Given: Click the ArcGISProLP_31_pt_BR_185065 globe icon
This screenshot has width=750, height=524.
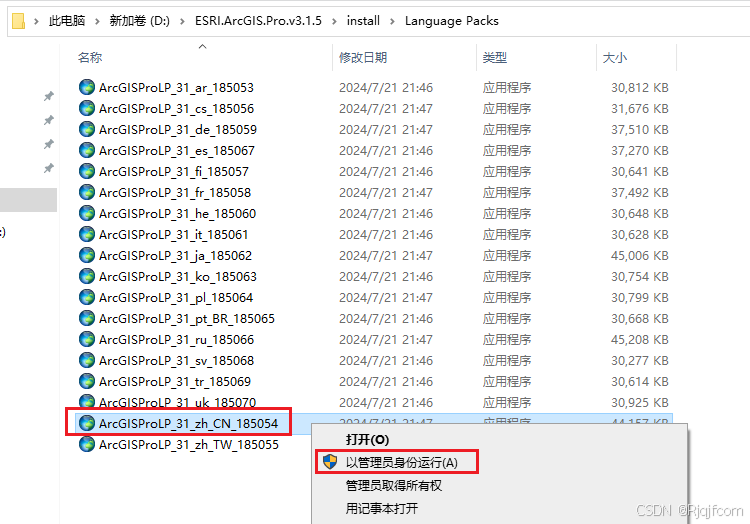Looking at the screenshot, I should point(87,318).
